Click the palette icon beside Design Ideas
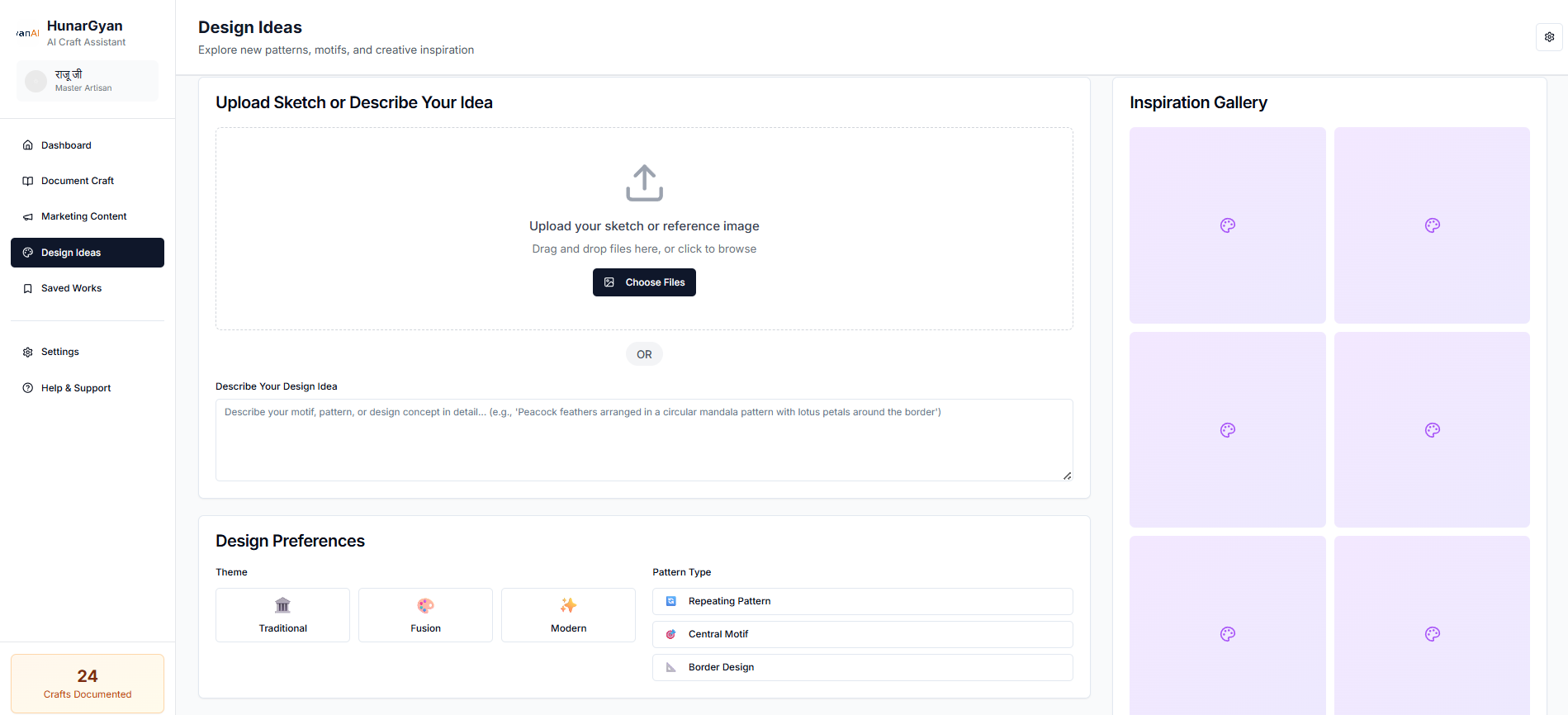Viewport: 1568px width, 715px height. (28, 253)
